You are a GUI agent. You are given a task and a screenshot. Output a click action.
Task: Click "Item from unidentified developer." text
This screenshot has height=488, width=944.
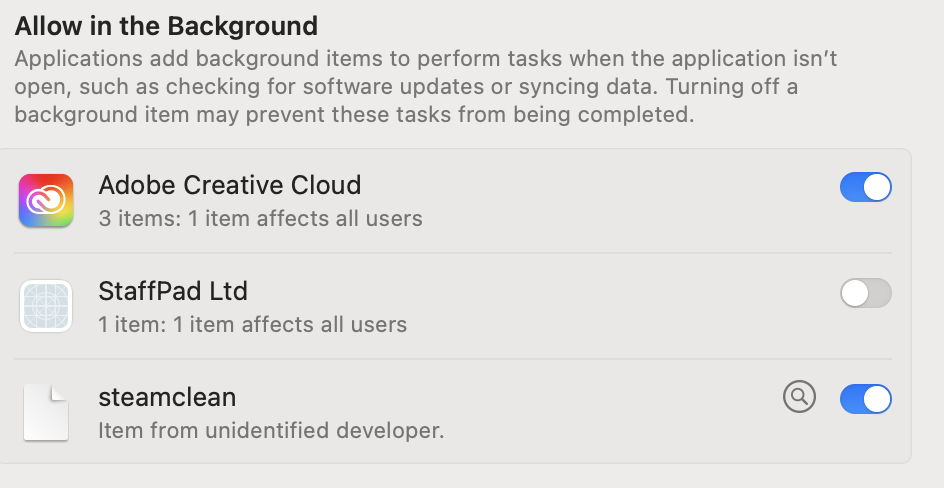click(270, 431)
